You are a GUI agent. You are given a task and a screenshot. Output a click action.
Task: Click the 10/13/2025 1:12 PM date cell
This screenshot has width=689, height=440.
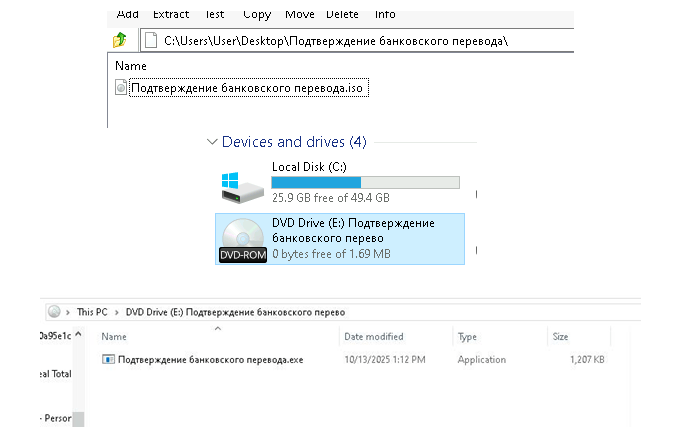pyautogui.click(x=385, y=360)
